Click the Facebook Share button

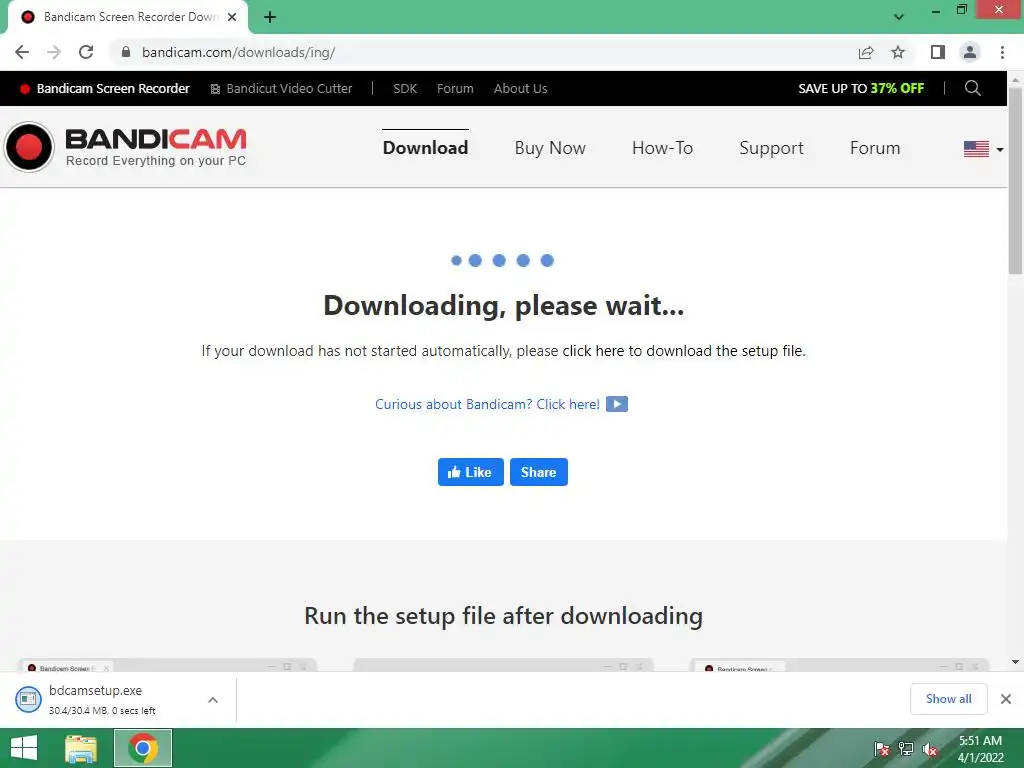point(539,472)
